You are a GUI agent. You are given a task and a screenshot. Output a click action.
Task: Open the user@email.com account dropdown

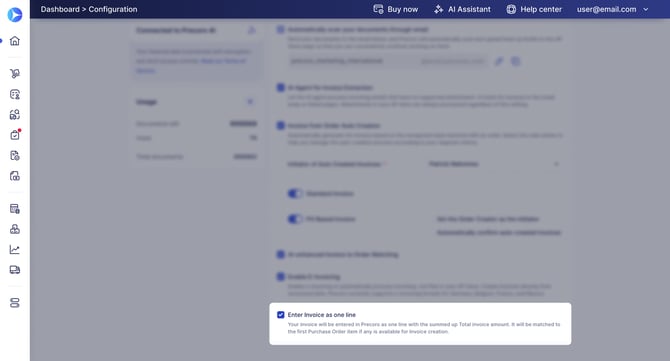click(612, 9)
